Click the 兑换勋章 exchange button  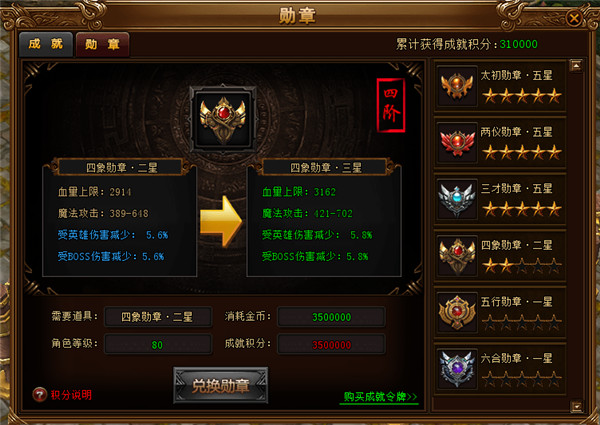221,386
